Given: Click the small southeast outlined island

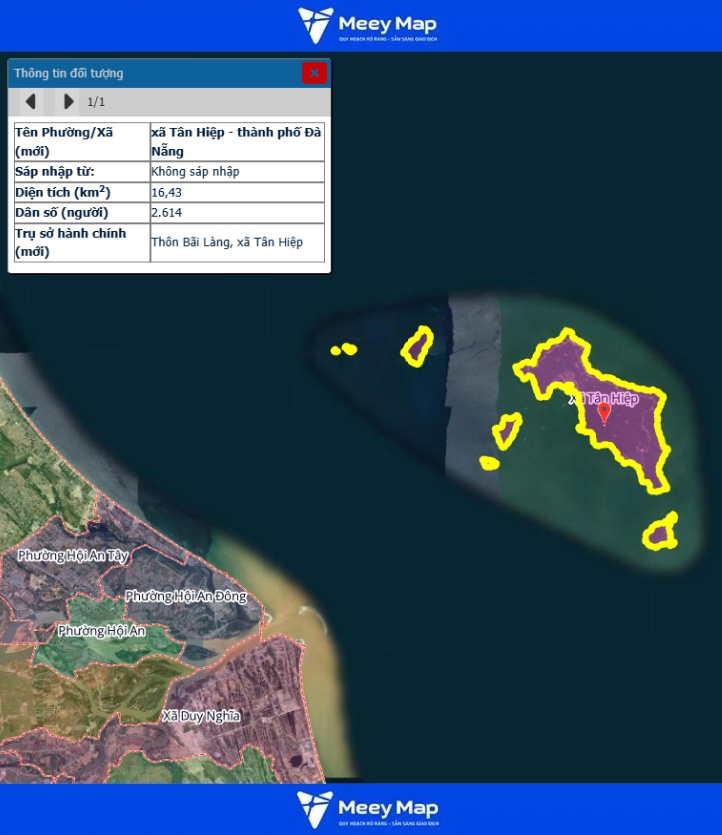Looking at the screenshot, I should tap(660, 534).
